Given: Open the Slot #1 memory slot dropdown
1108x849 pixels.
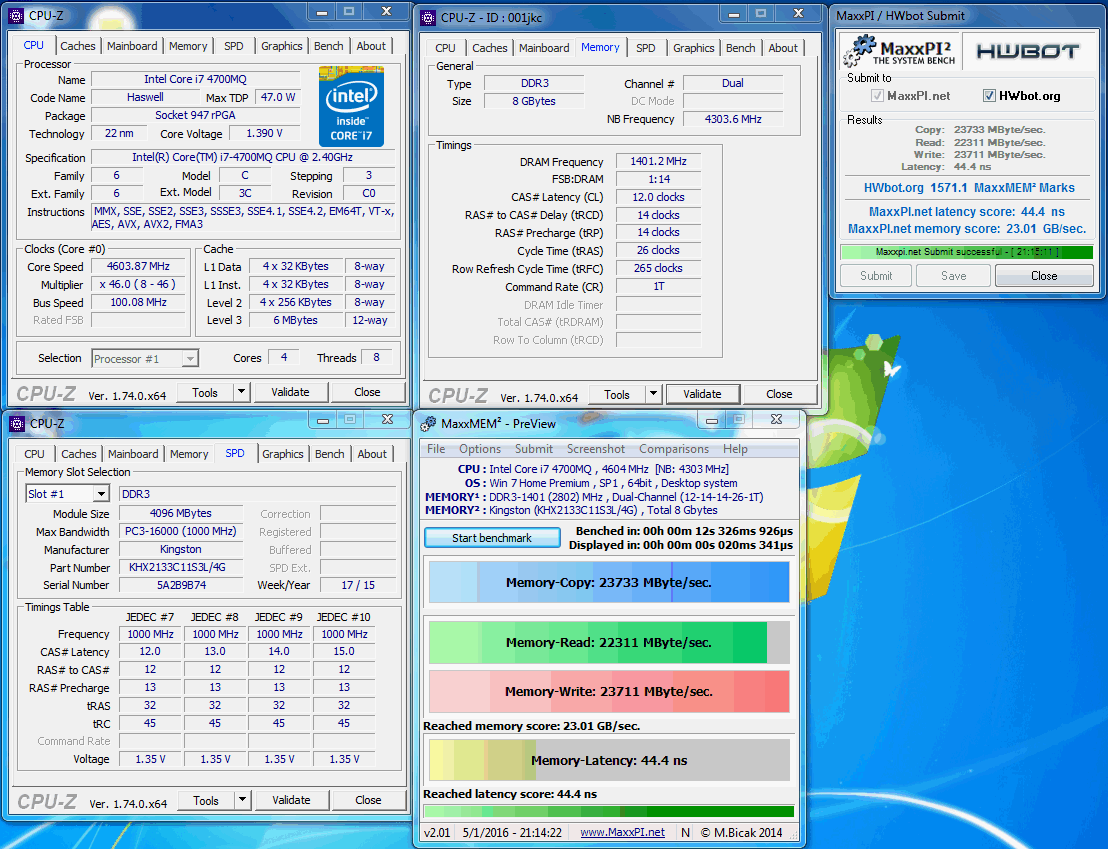Looking at the screenshot, I should tap(102, 493).
